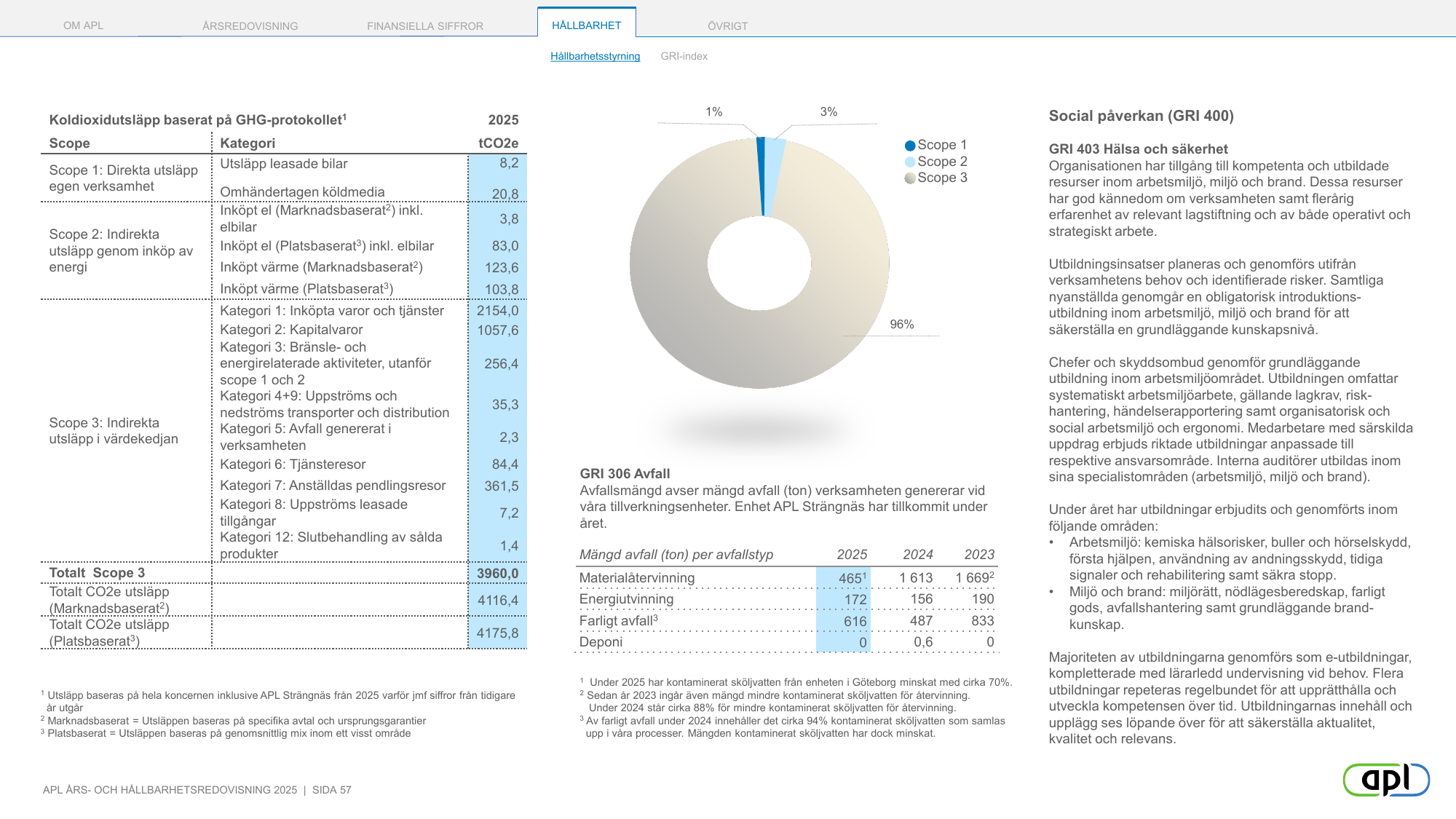Click the Materialåtervinning row label

pyautogui.click(x=637, y=578)
